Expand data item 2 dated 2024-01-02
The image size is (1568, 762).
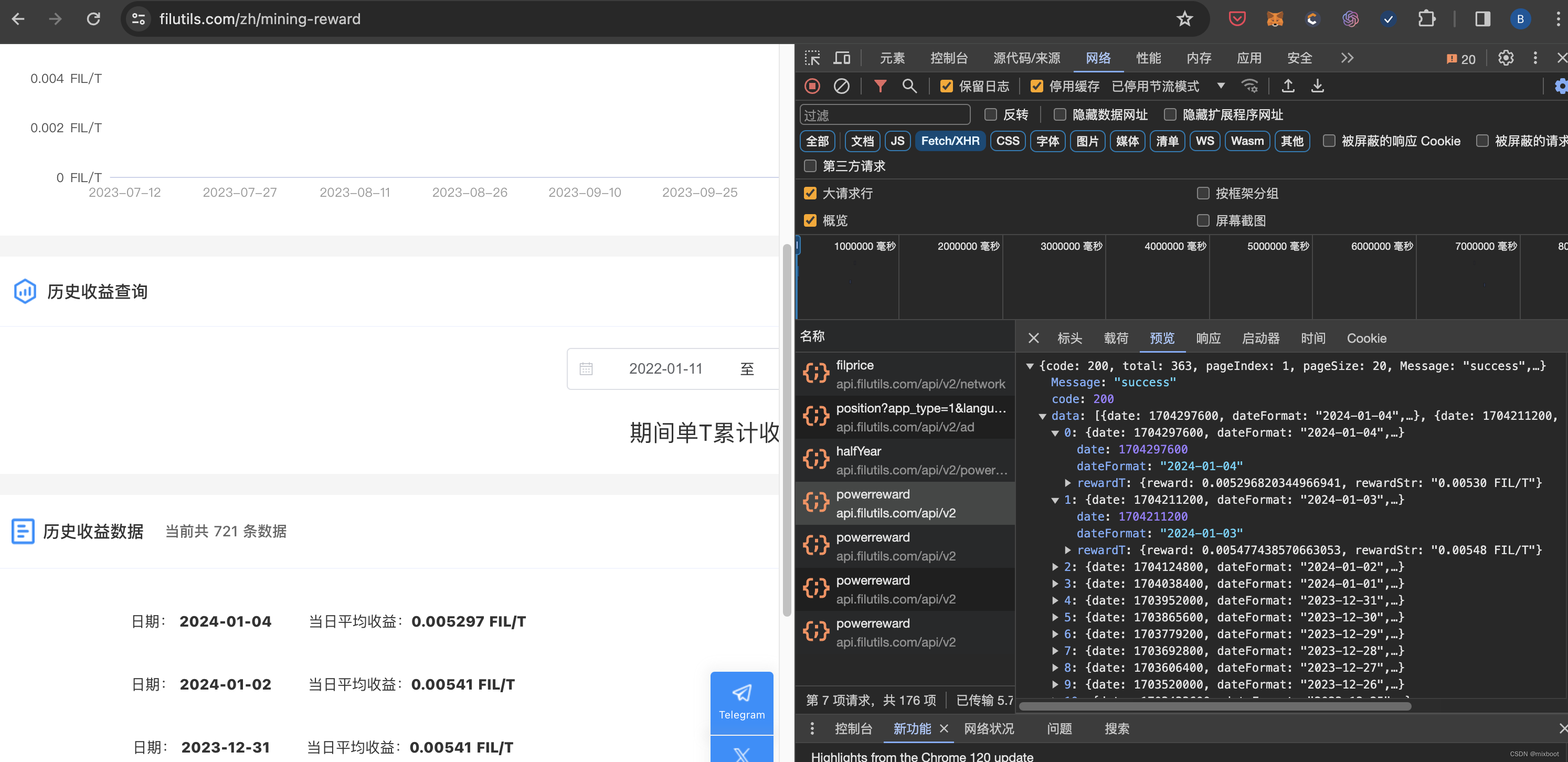[1055, 567]
